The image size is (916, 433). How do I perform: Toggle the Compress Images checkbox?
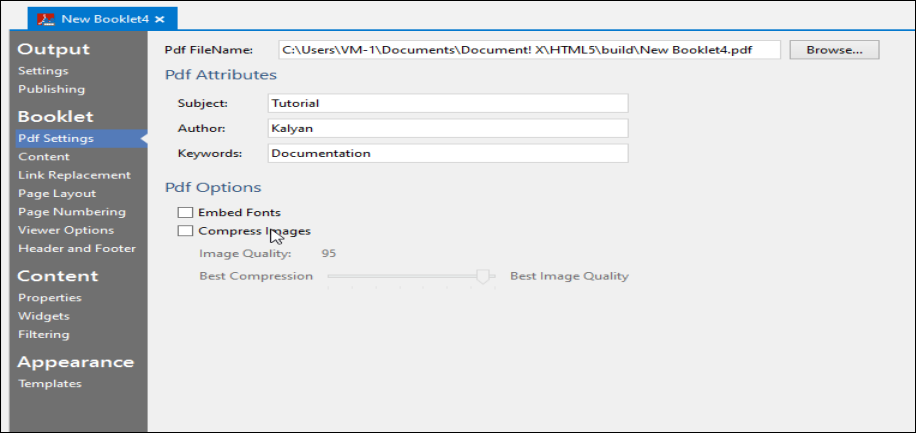[x=185, y=231]
